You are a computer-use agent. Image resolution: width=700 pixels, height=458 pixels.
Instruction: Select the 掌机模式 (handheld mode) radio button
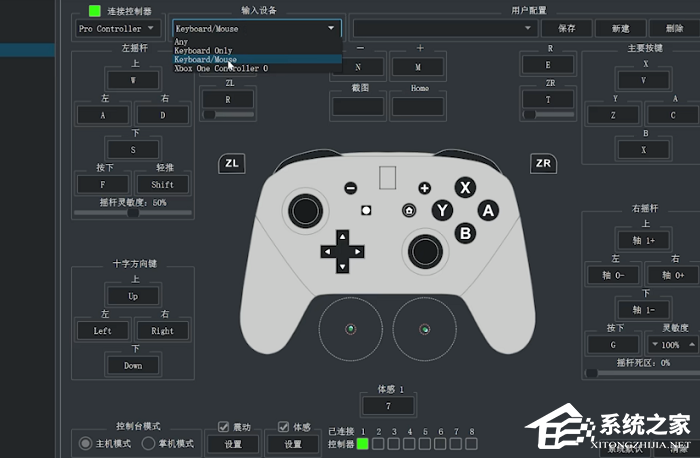148,443
